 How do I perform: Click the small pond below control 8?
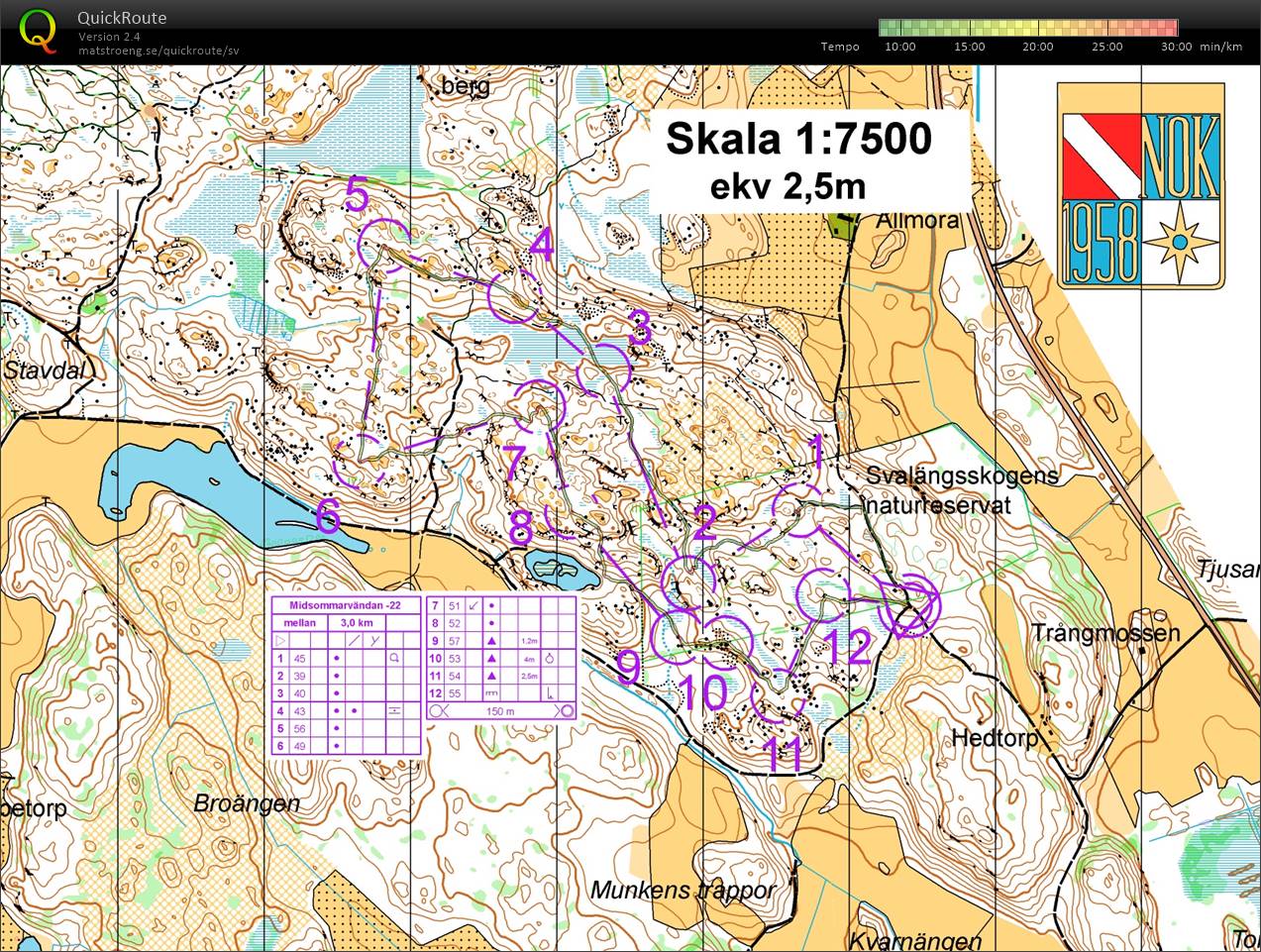(560, 568)
